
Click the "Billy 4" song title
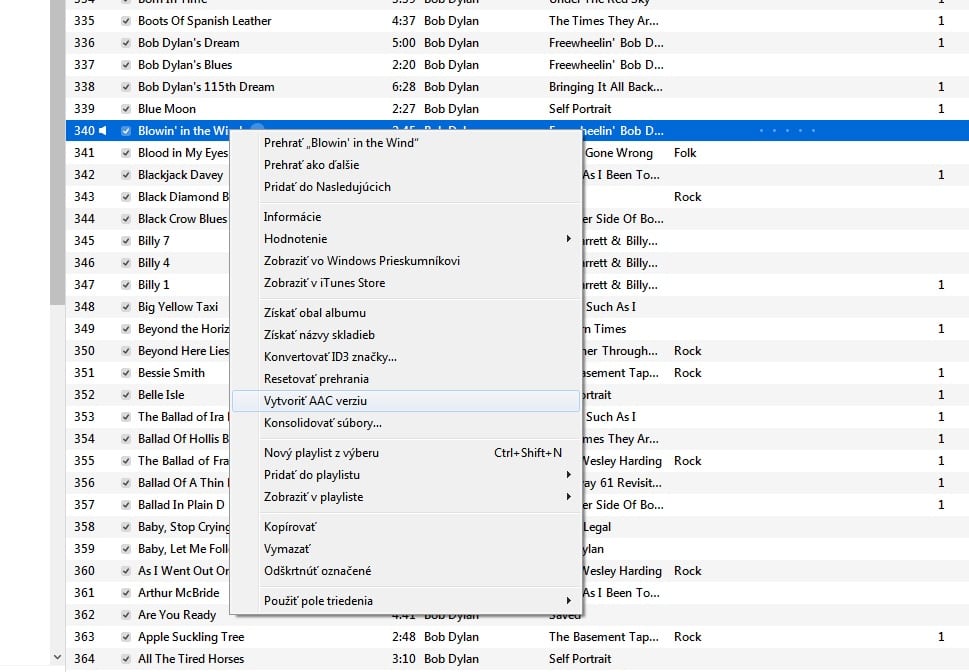pos(153,263)
